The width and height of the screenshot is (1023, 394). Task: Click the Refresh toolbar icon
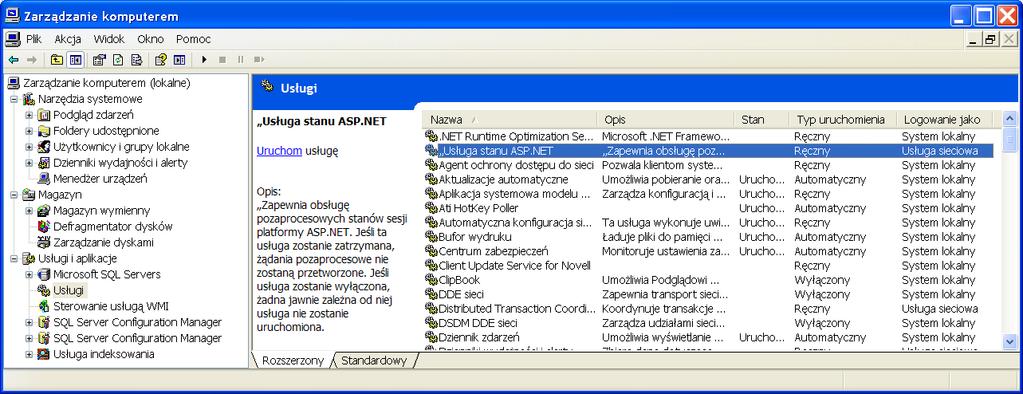point(118,59)
